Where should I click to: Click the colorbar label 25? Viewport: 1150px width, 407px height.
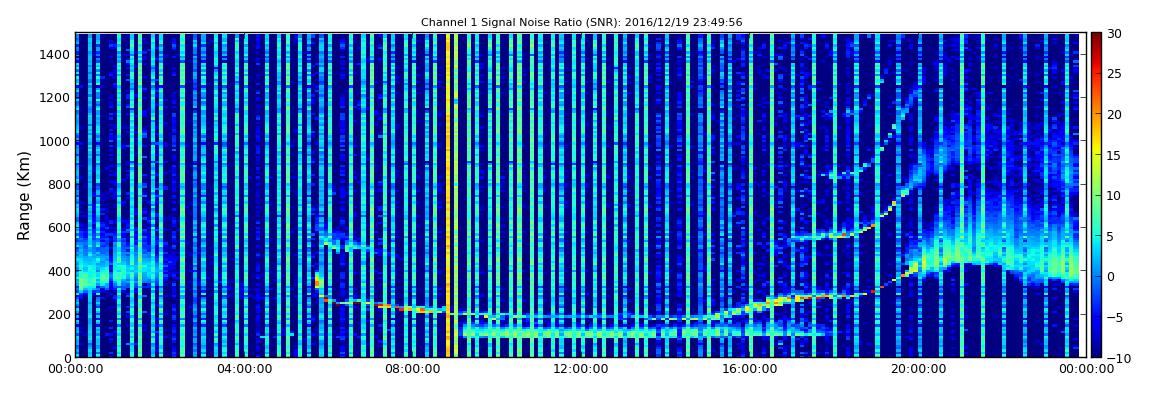pos(1115,74)
